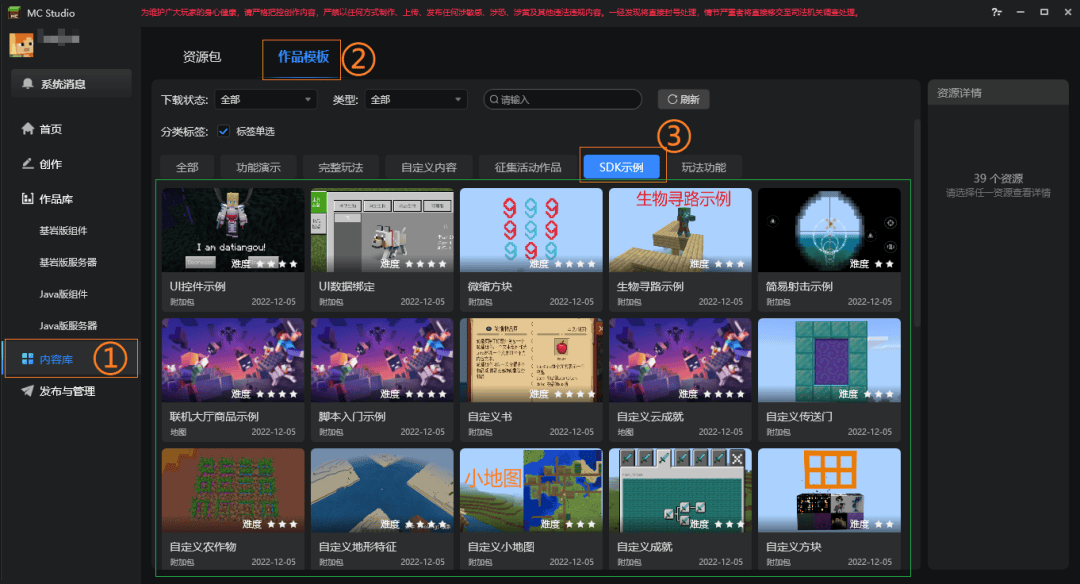Open the 类型 dropdown
Viewport: 1080px width, 584px height.
[416, 100]
